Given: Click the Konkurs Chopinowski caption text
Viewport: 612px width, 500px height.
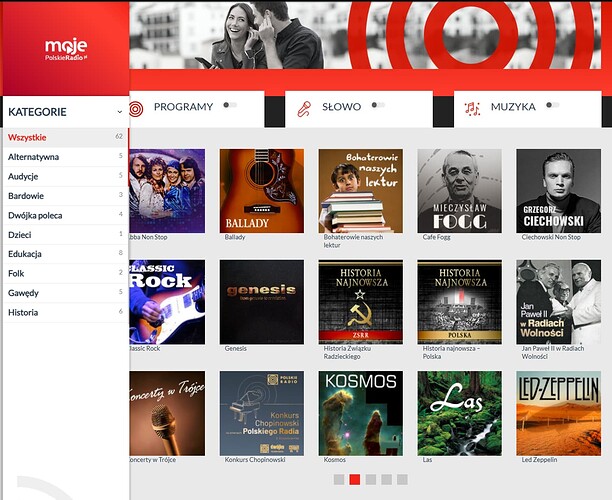Looking at the screenshot, I should [254, 460].
